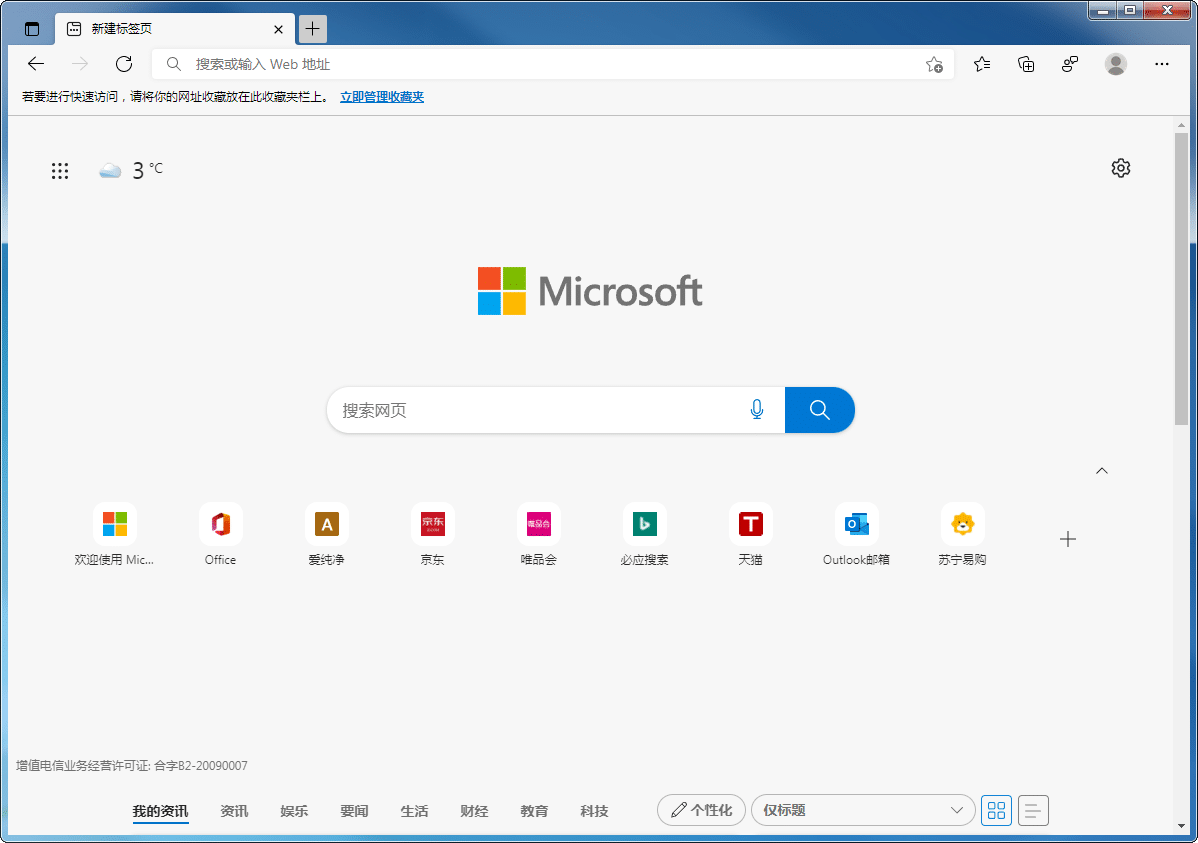Open the Collections icon in toolbar
The width and height of the screenshot is (1198, 843).
(x=1026, y=64)
